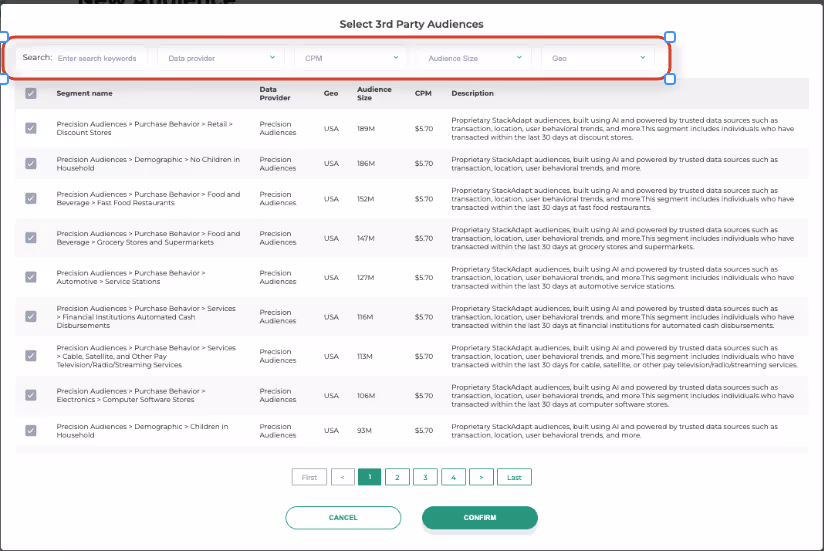
Task: Uncheck Grocery Stores and Supermarkets checkbox
Action: pos(31,238)
